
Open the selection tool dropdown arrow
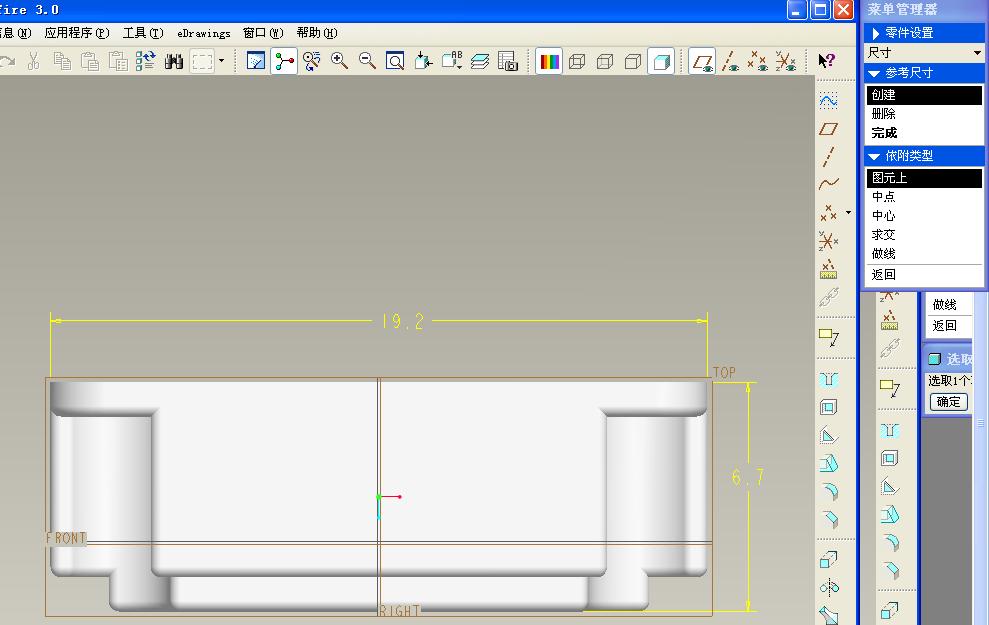[x=221, y=61]
